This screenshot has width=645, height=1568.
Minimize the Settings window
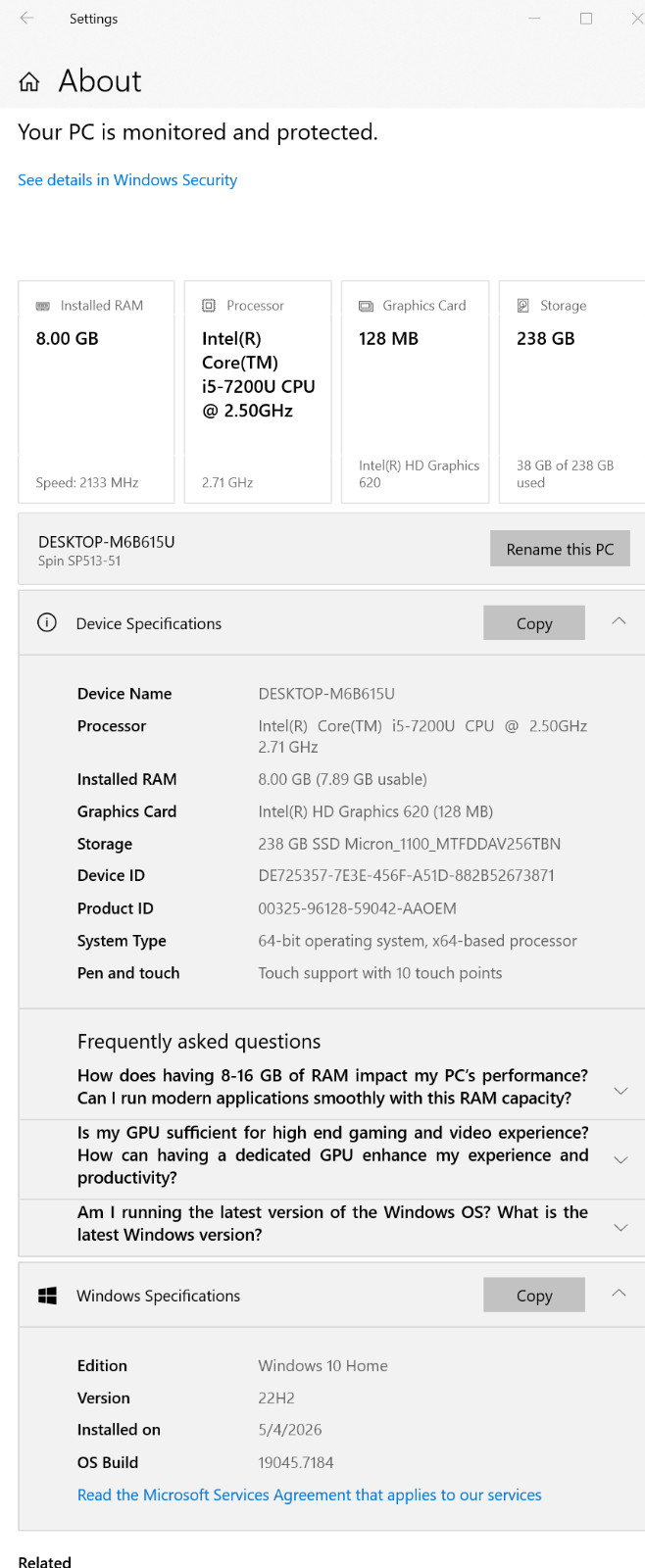click(534, 18)
